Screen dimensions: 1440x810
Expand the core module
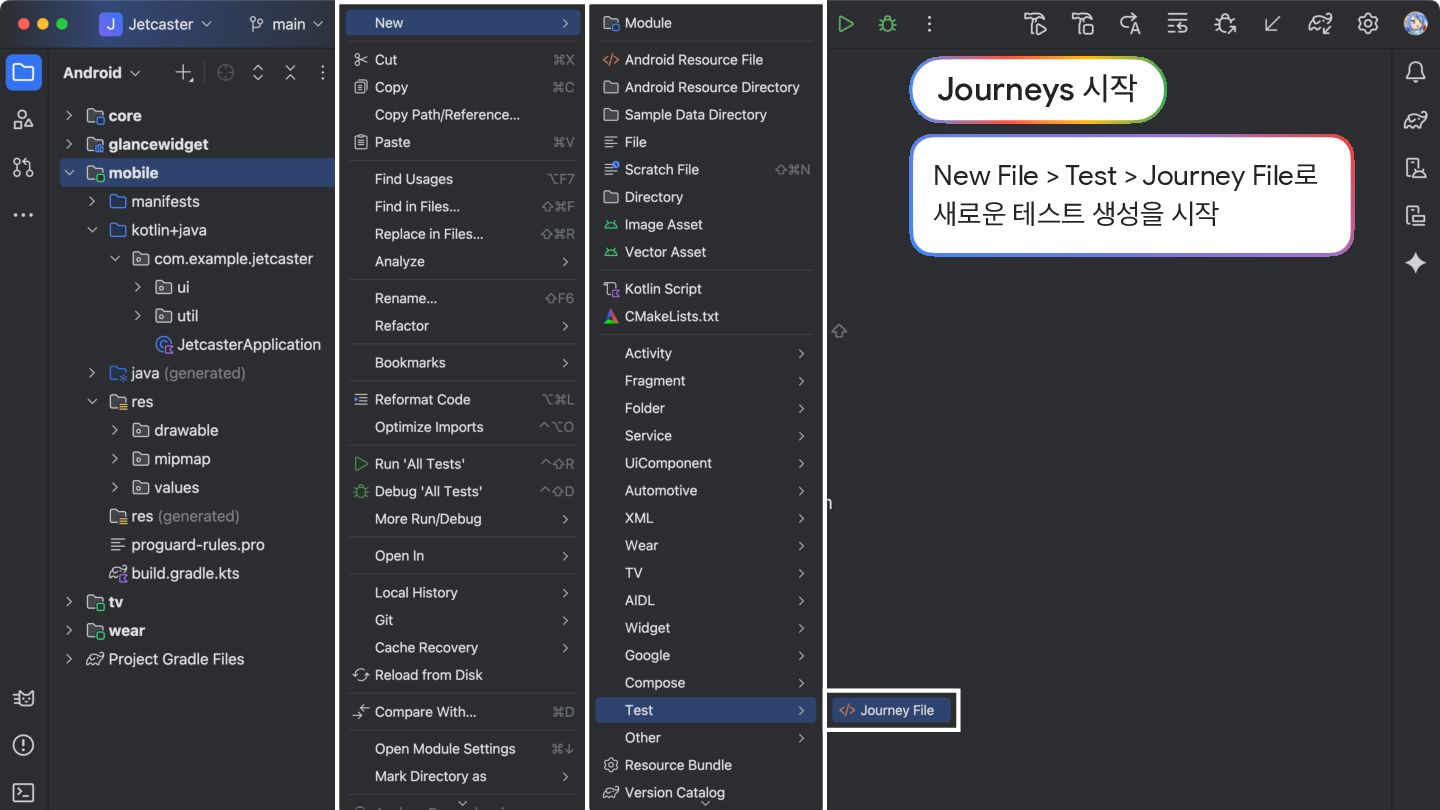coord(69,116)
